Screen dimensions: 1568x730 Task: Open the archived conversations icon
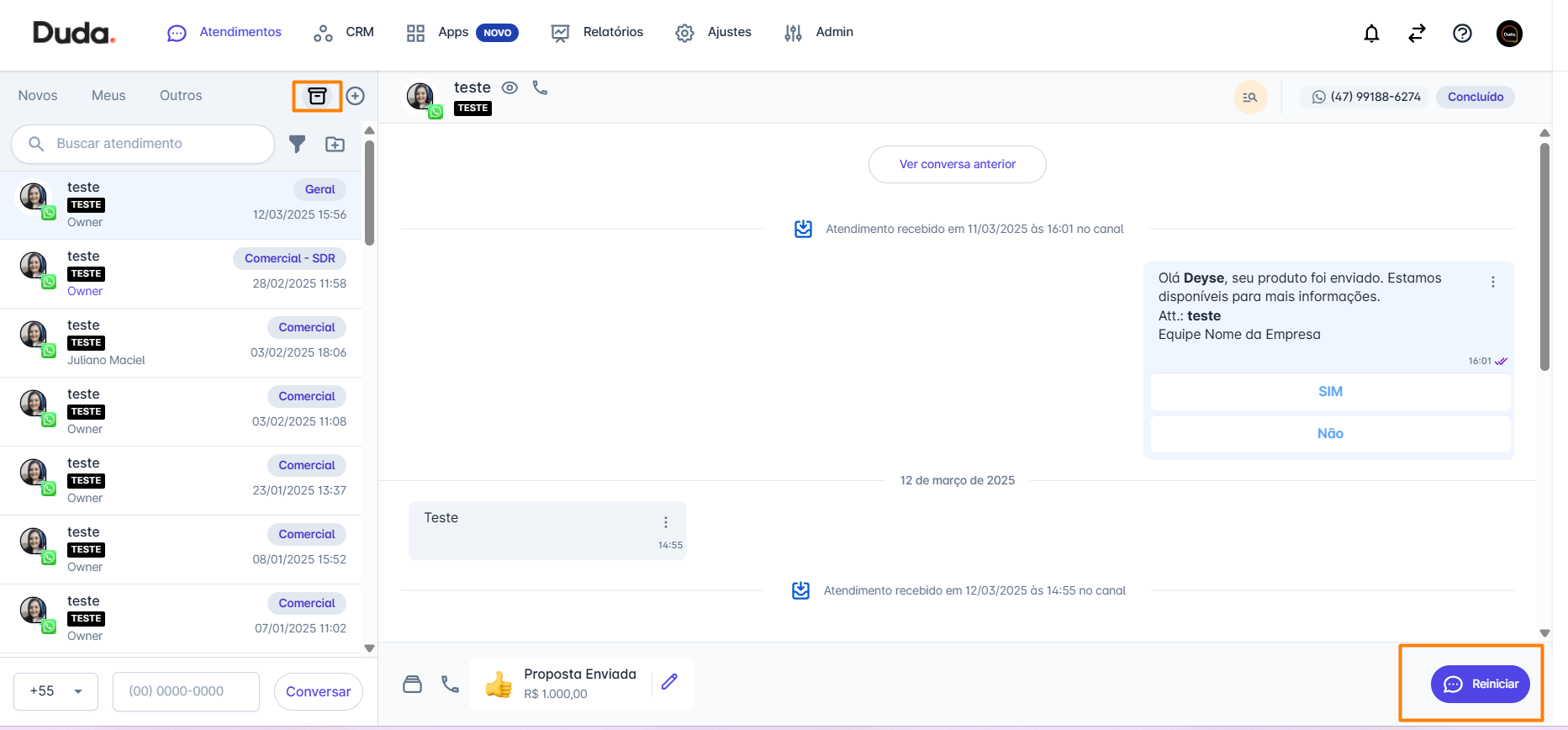pos(317,96)
